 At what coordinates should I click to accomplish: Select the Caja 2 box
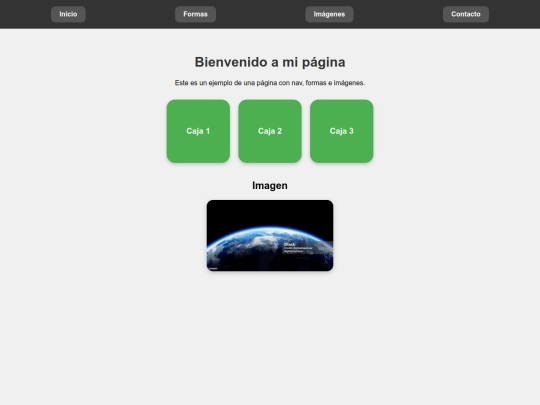[x=270, y=131]
